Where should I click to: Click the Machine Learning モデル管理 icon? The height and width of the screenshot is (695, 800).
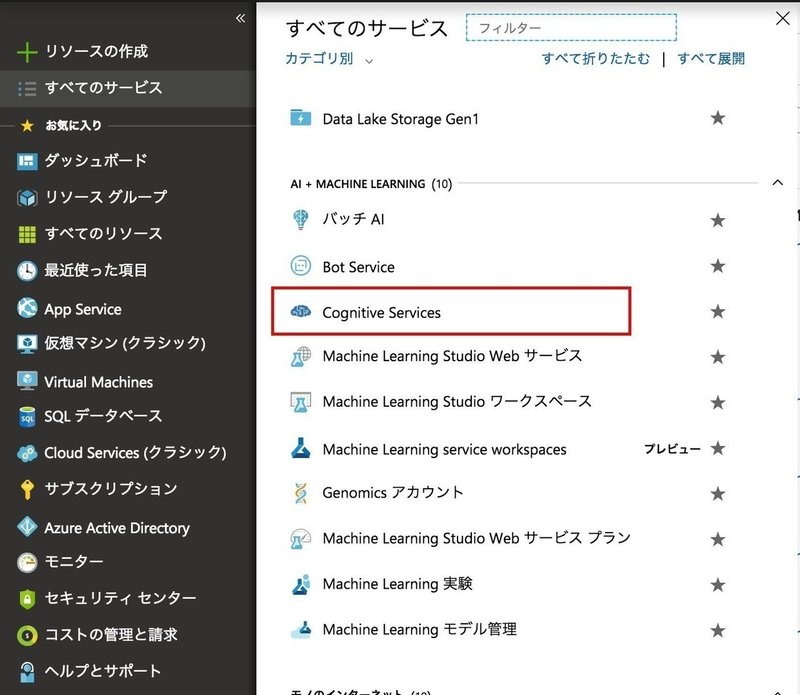(301, 630)
